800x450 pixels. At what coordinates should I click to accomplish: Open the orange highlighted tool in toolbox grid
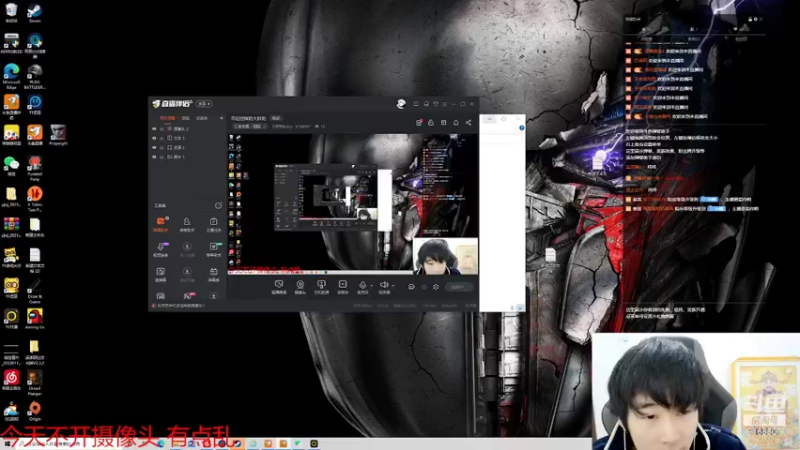[161, 224]
